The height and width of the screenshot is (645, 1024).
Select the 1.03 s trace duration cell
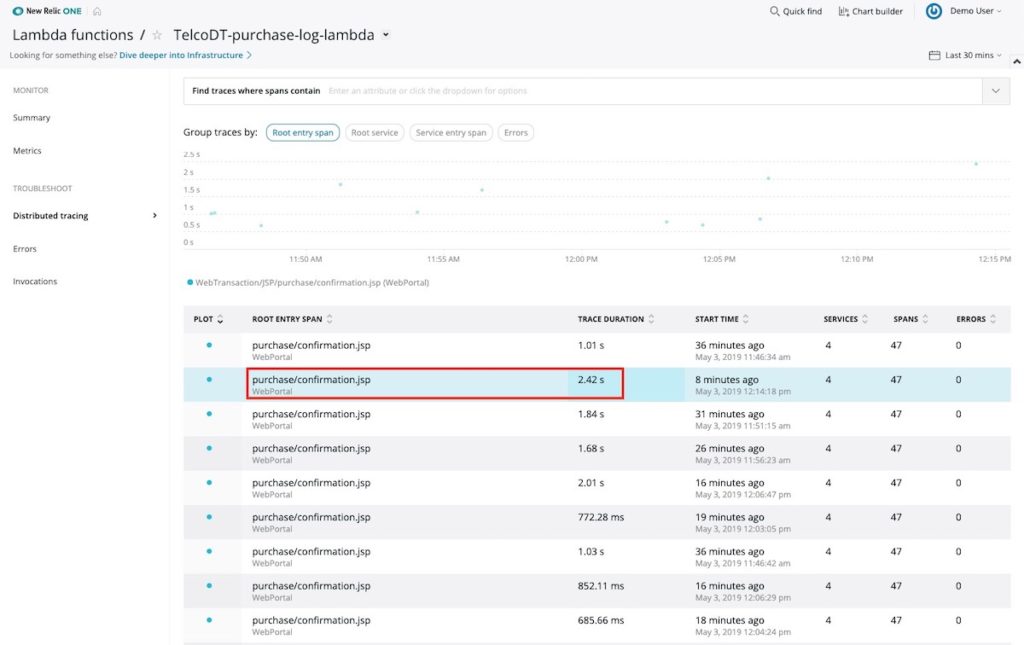coord(590,552)
